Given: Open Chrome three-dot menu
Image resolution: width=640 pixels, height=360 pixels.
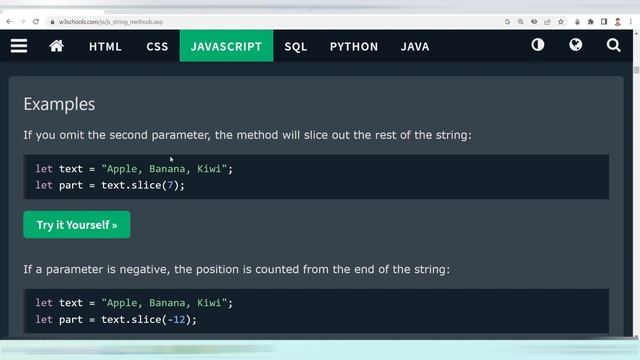Looking at the screenshot, I should pos(631,22).
